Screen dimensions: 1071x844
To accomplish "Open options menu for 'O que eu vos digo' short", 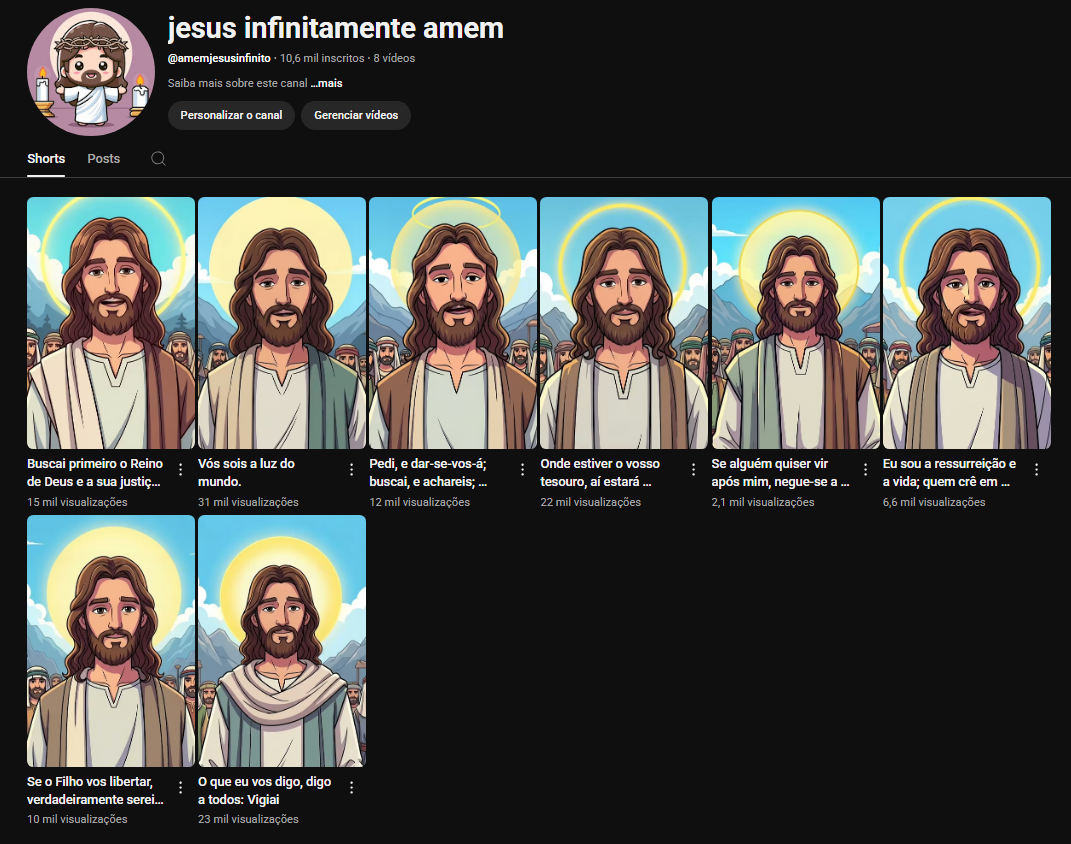I will [352, 787].
